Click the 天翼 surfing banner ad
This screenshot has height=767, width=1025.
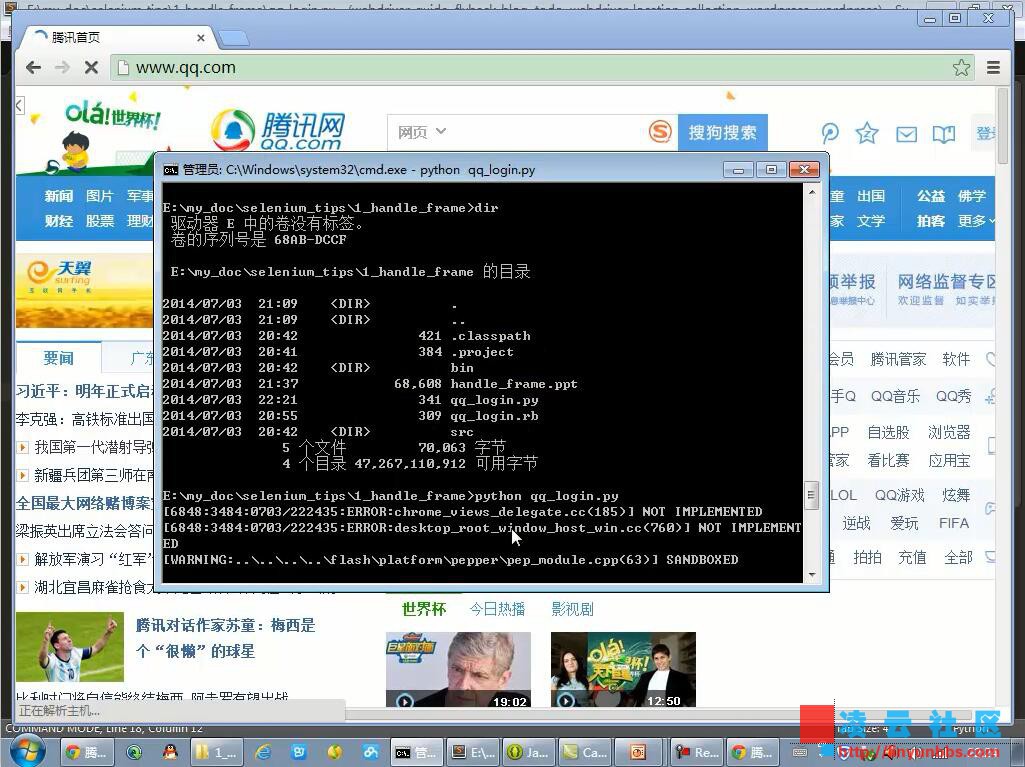[84, 290]
